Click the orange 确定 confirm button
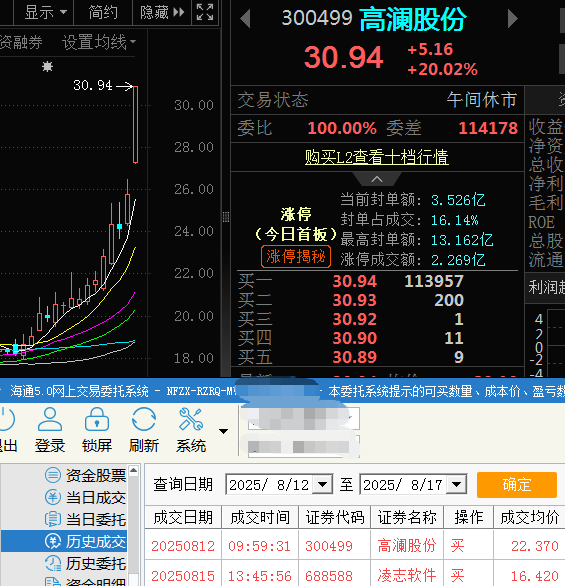This screenshot has width=565, height=586. 517,485
